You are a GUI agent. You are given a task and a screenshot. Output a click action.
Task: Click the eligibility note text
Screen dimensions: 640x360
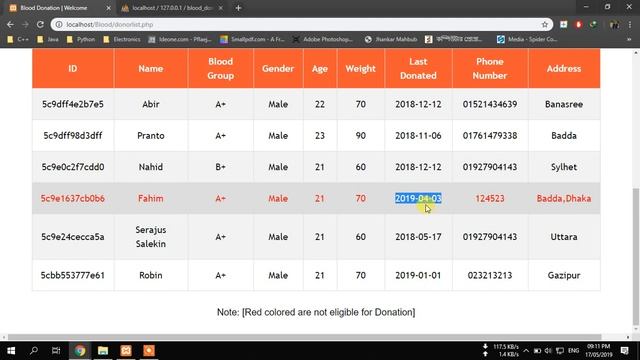tap(316, 312)
